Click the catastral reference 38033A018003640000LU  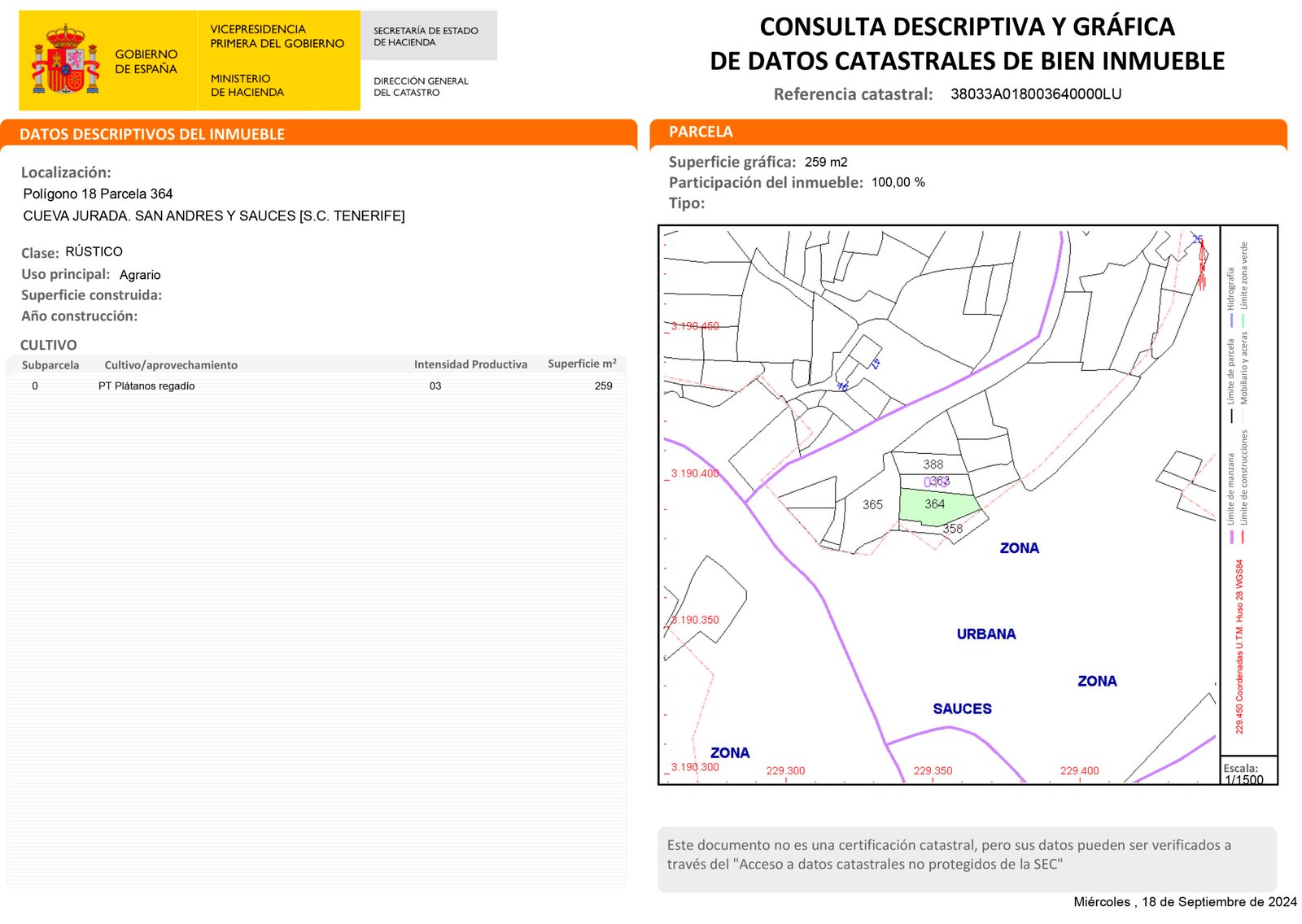click(1036, 94)
